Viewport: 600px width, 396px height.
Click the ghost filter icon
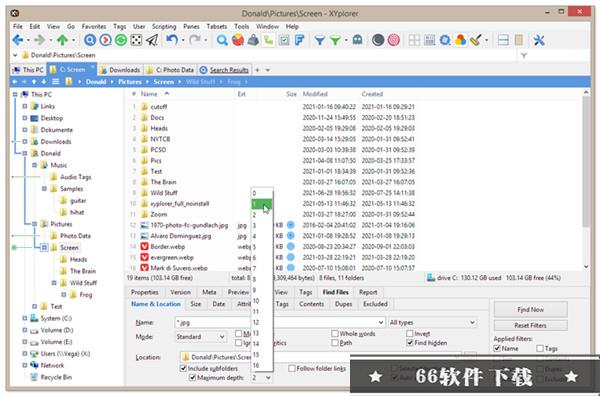click(x=357, y=40)
